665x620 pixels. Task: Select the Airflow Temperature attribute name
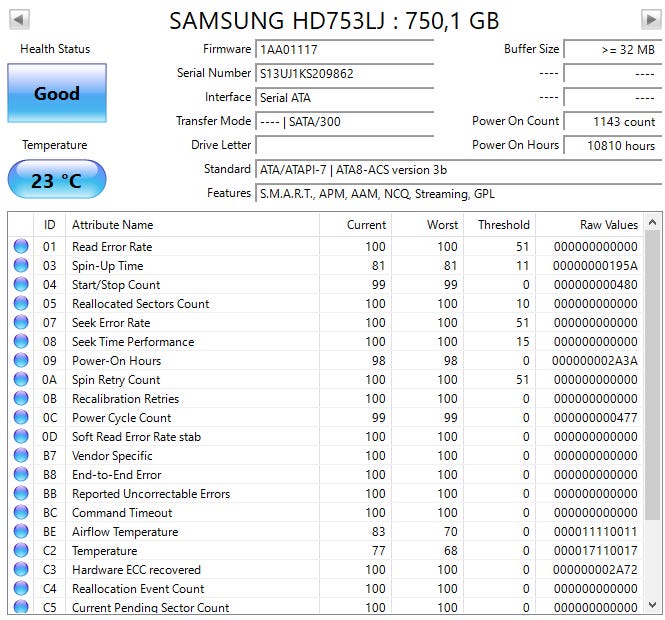coord(125,531)
